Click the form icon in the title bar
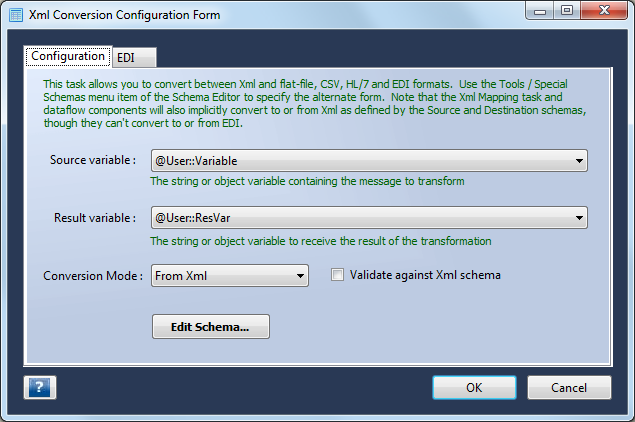Screen dimensions: 635x422 16,15
